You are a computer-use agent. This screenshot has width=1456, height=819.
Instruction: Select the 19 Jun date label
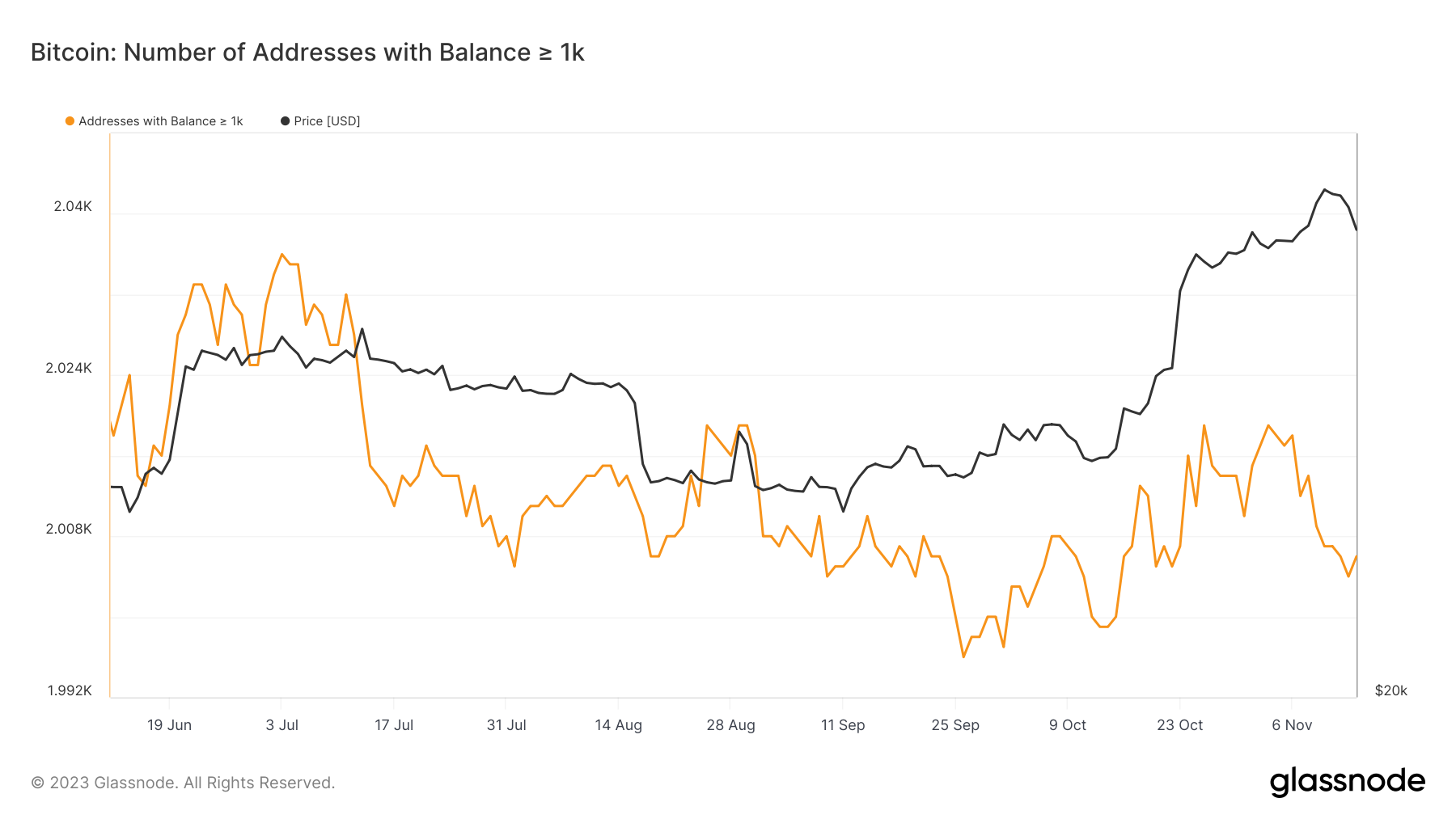169,725
